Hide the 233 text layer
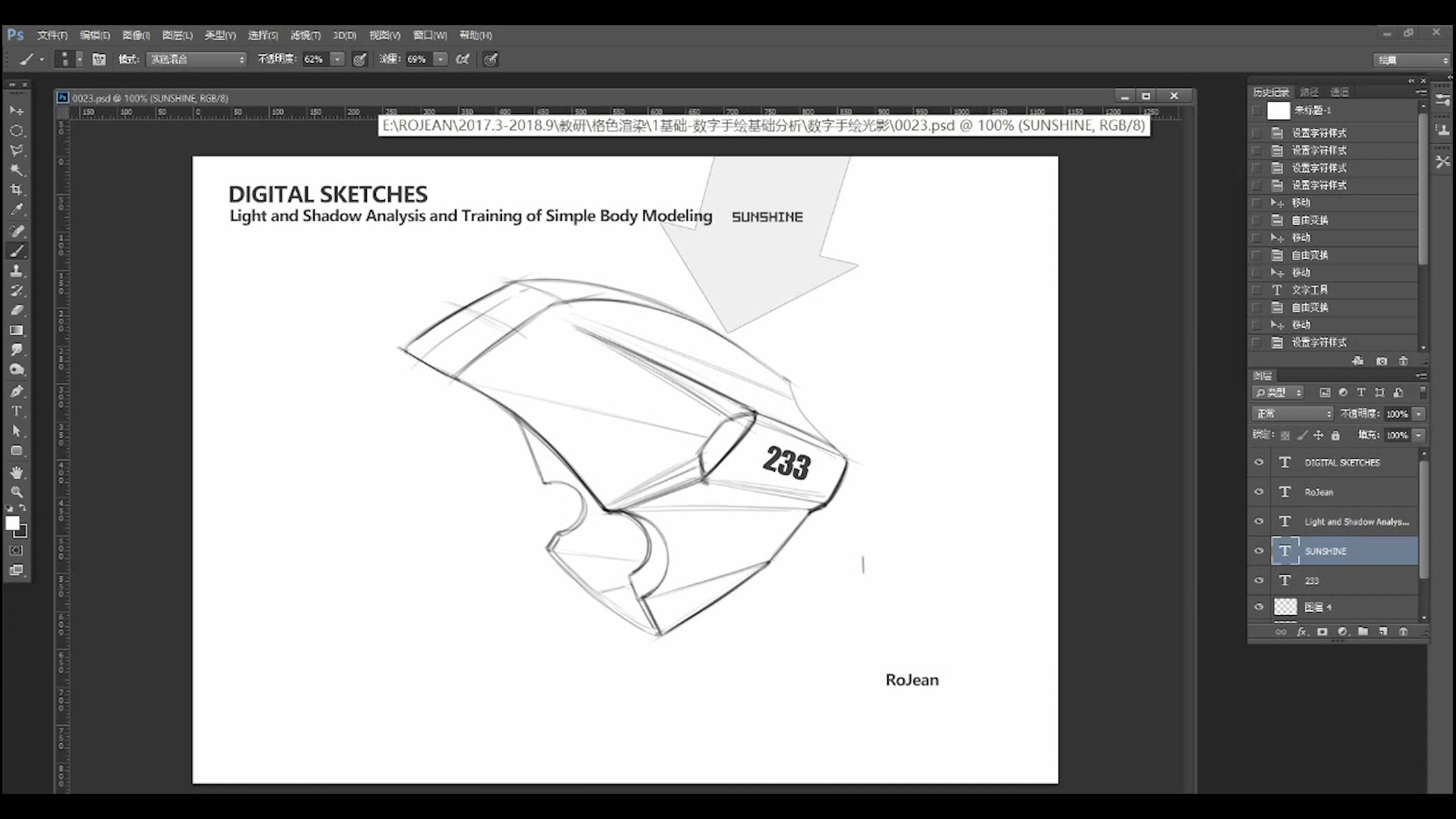This screenshot has height=819, width=1456. coord(1257,580)
